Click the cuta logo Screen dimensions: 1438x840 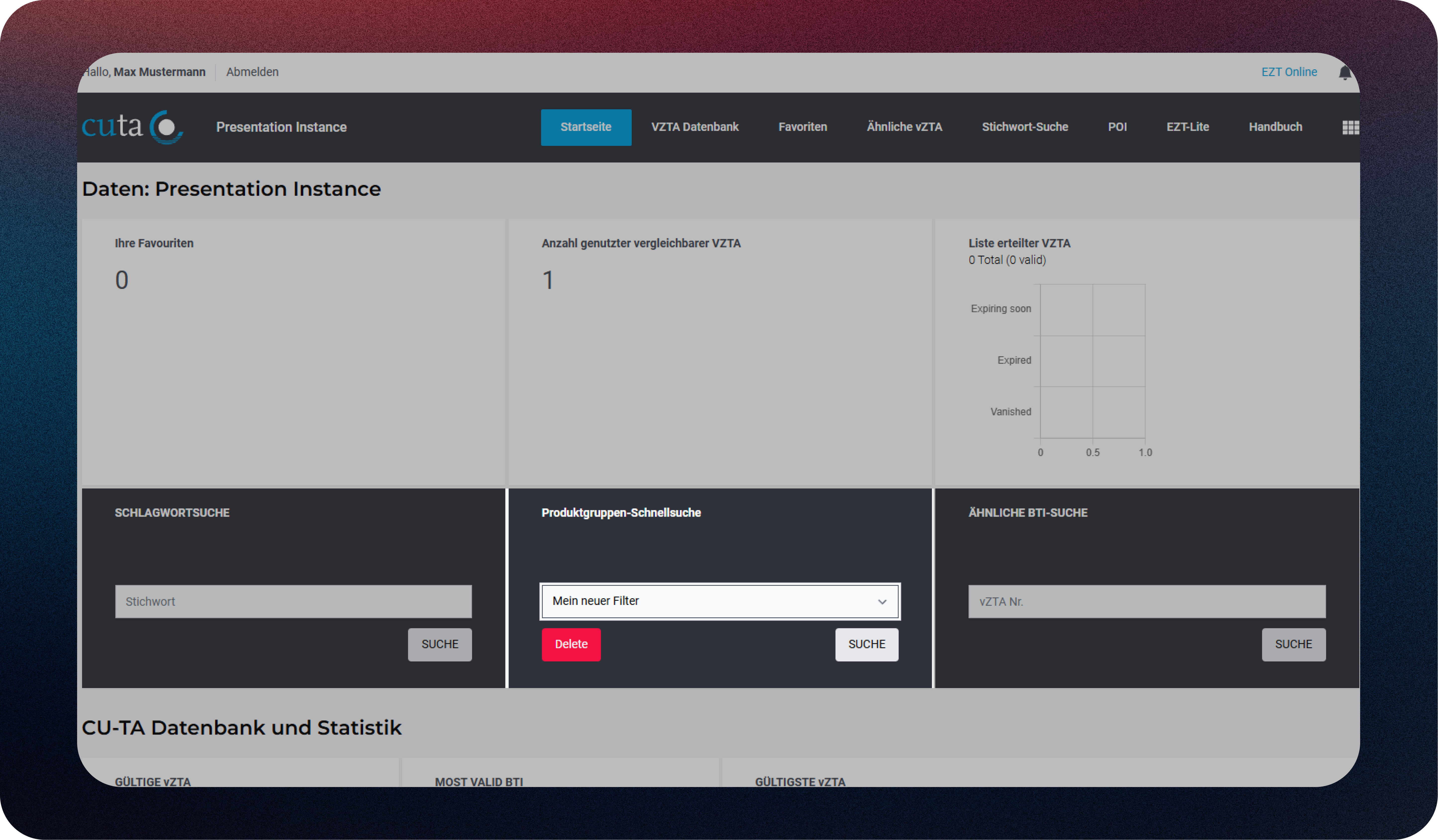132,127
